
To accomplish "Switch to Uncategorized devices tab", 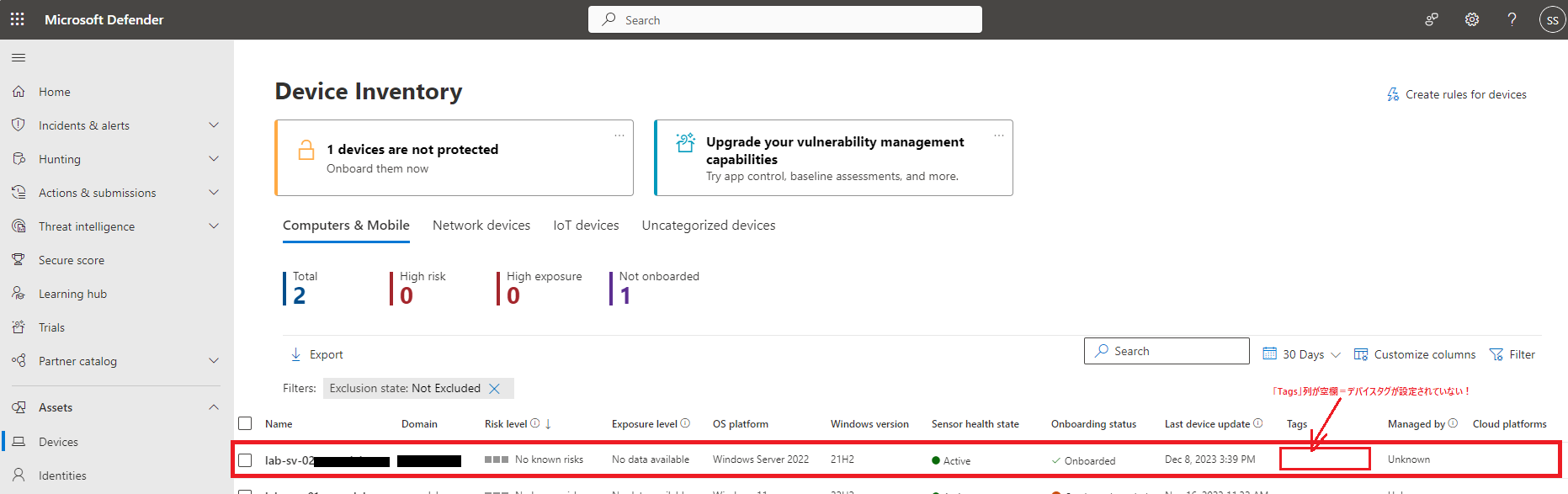I will coord(709,226).
